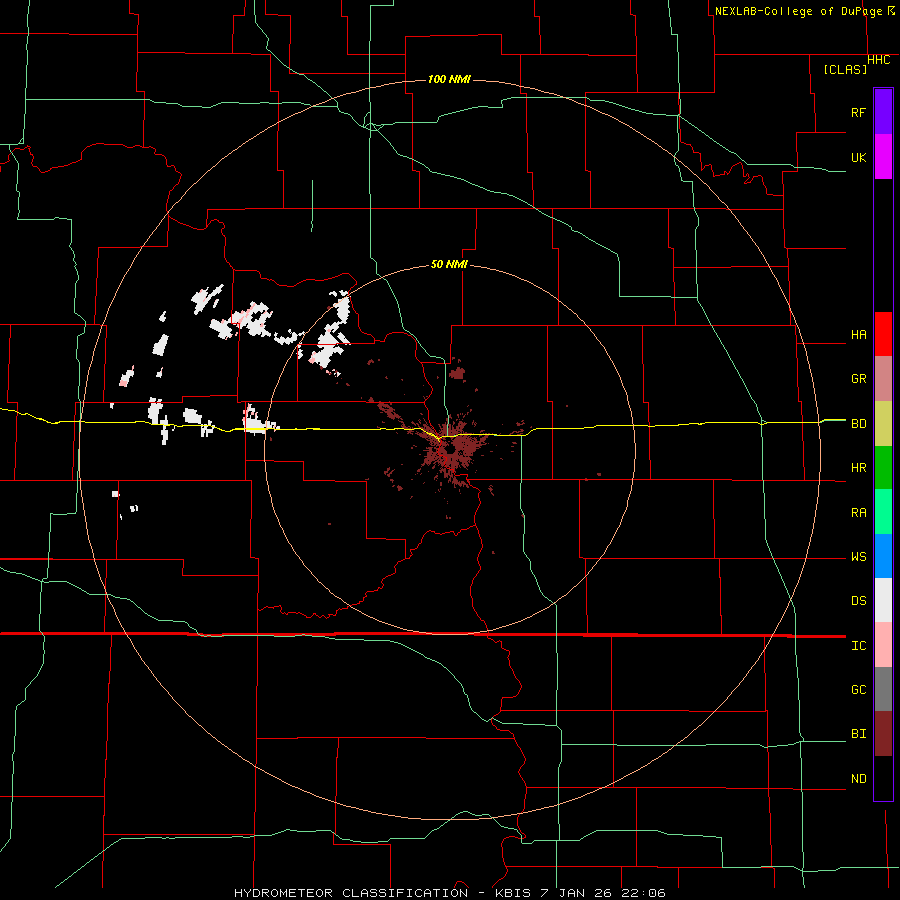The width and height of the screenshot is (900, 900).
Task: Click the IC pink legend swatch
Action: [883, 645]
